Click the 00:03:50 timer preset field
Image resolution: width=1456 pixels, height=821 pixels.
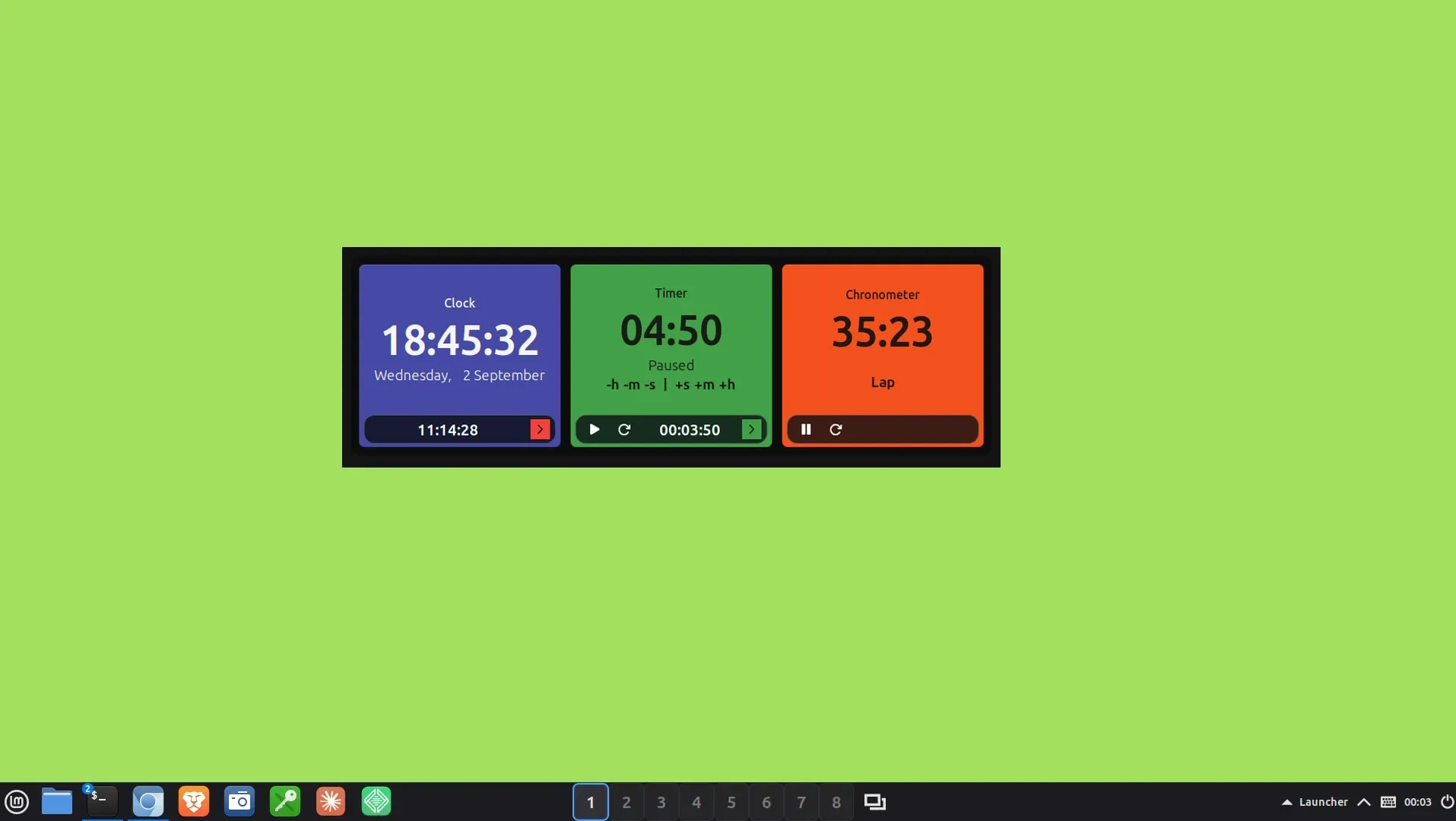(x=690, y=430)
